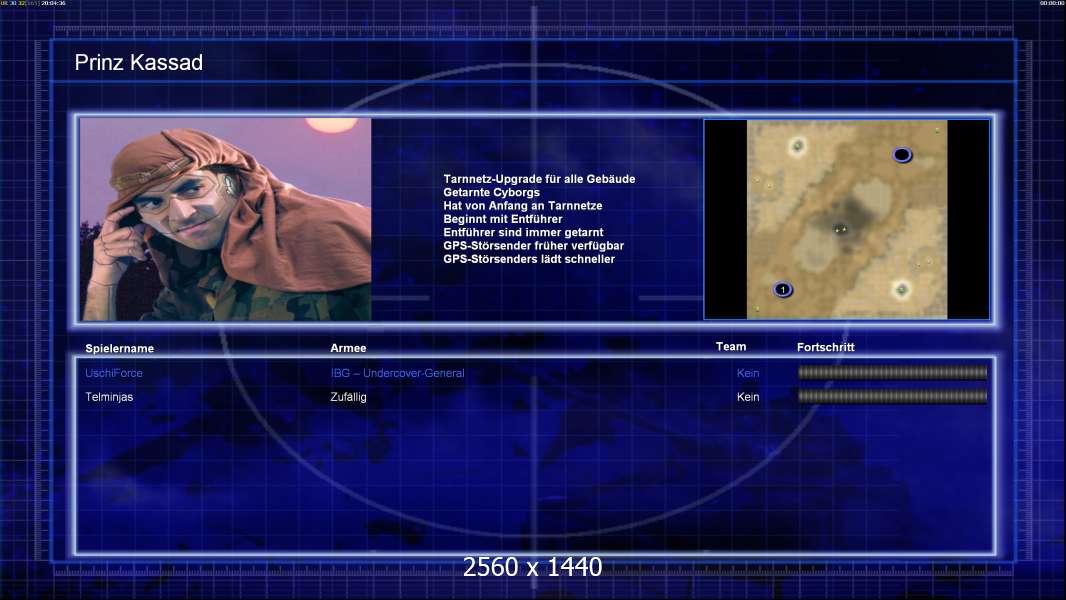Click the 'Getarnte Cyborgs' ability line
This screenshot has width=1066, height=600.
tap(491, 192)
